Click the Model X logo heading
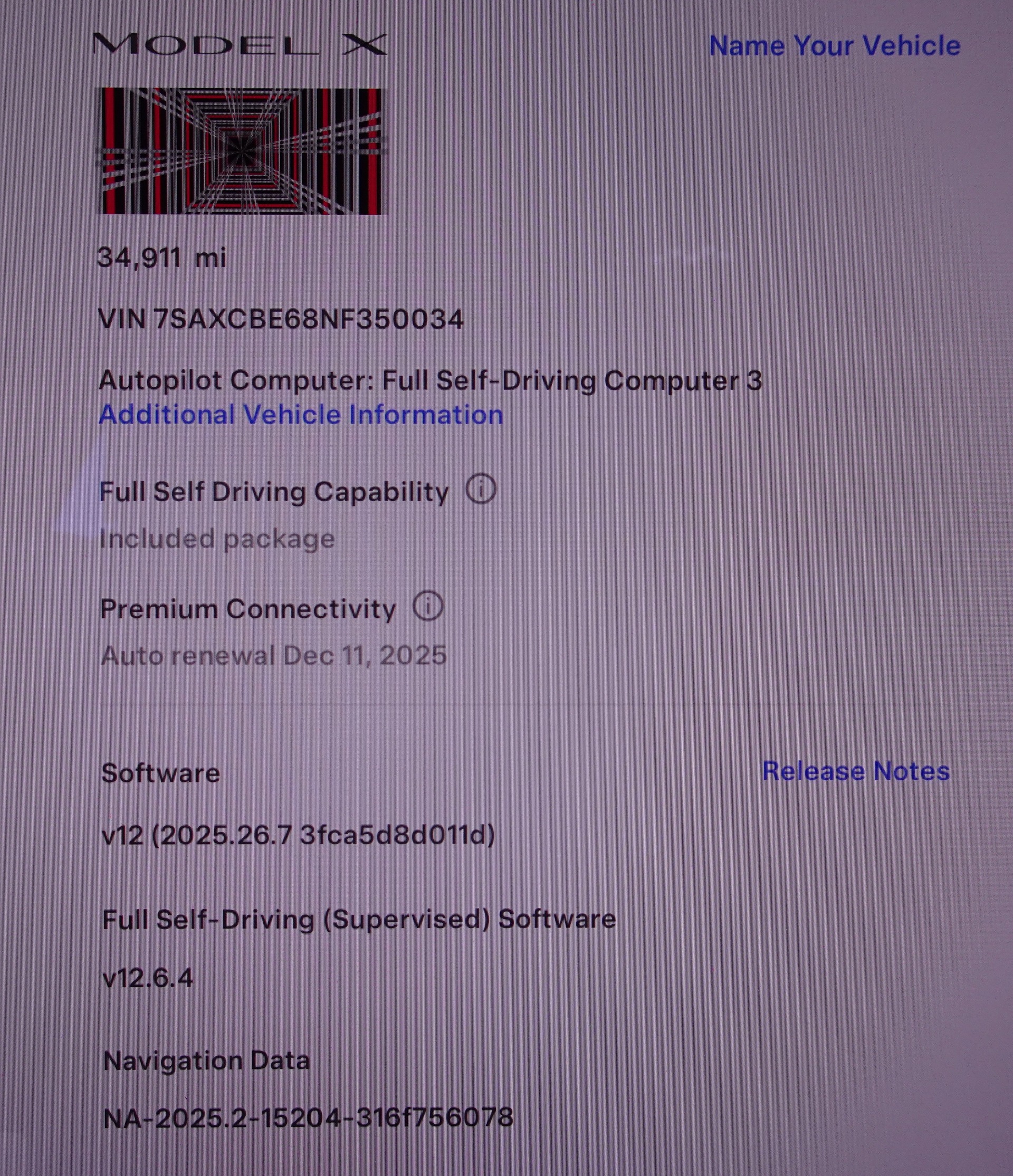The height and width of the screenshot is (1176, 1013). [240, 44]
